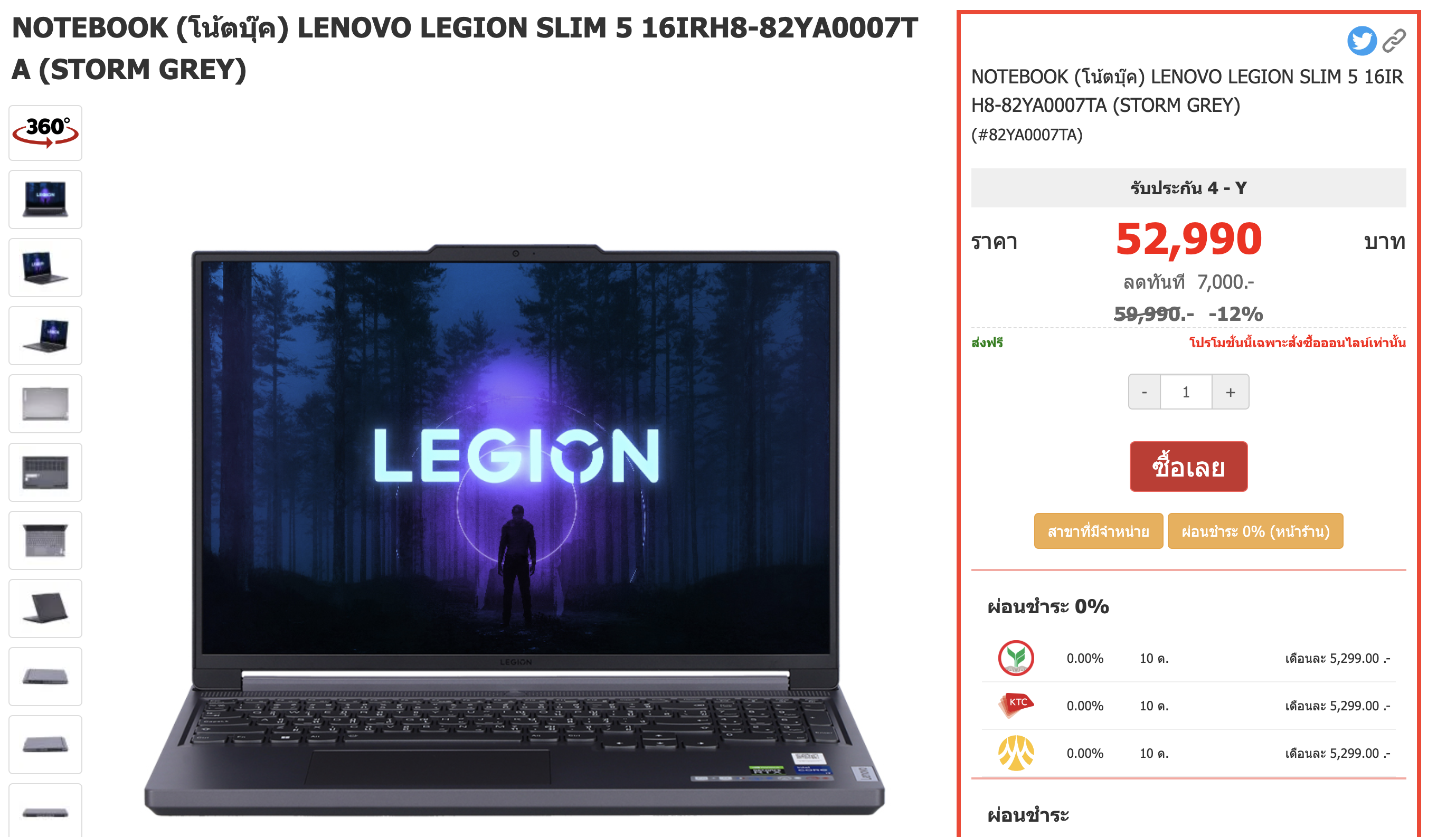Screen dimensions: 1456x837
Task: Copy product link with chain icon
Action: (x=1394, y=41)
